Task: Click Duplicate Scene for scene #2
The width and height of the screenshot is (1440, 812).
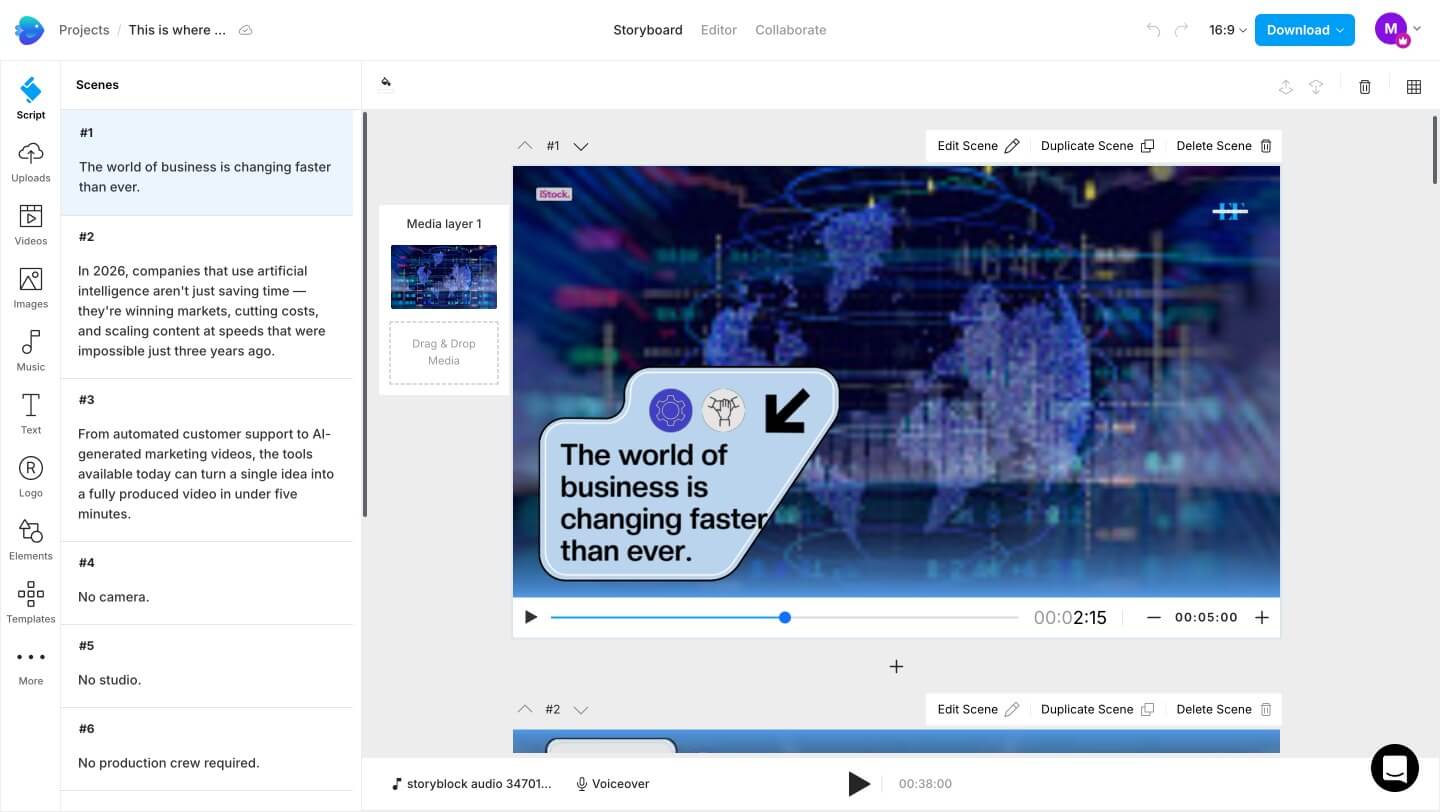Action: [1097, 709]
